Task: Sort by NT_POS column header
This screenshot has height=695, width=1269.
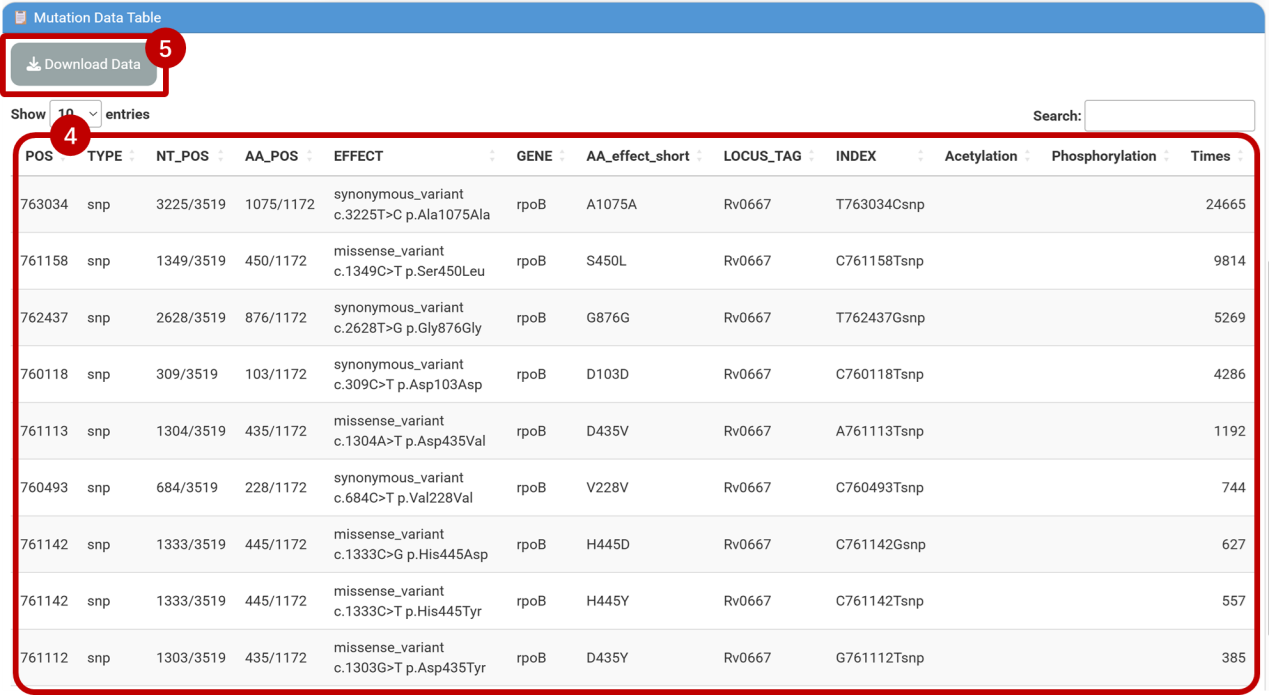Action: point(183,156)
